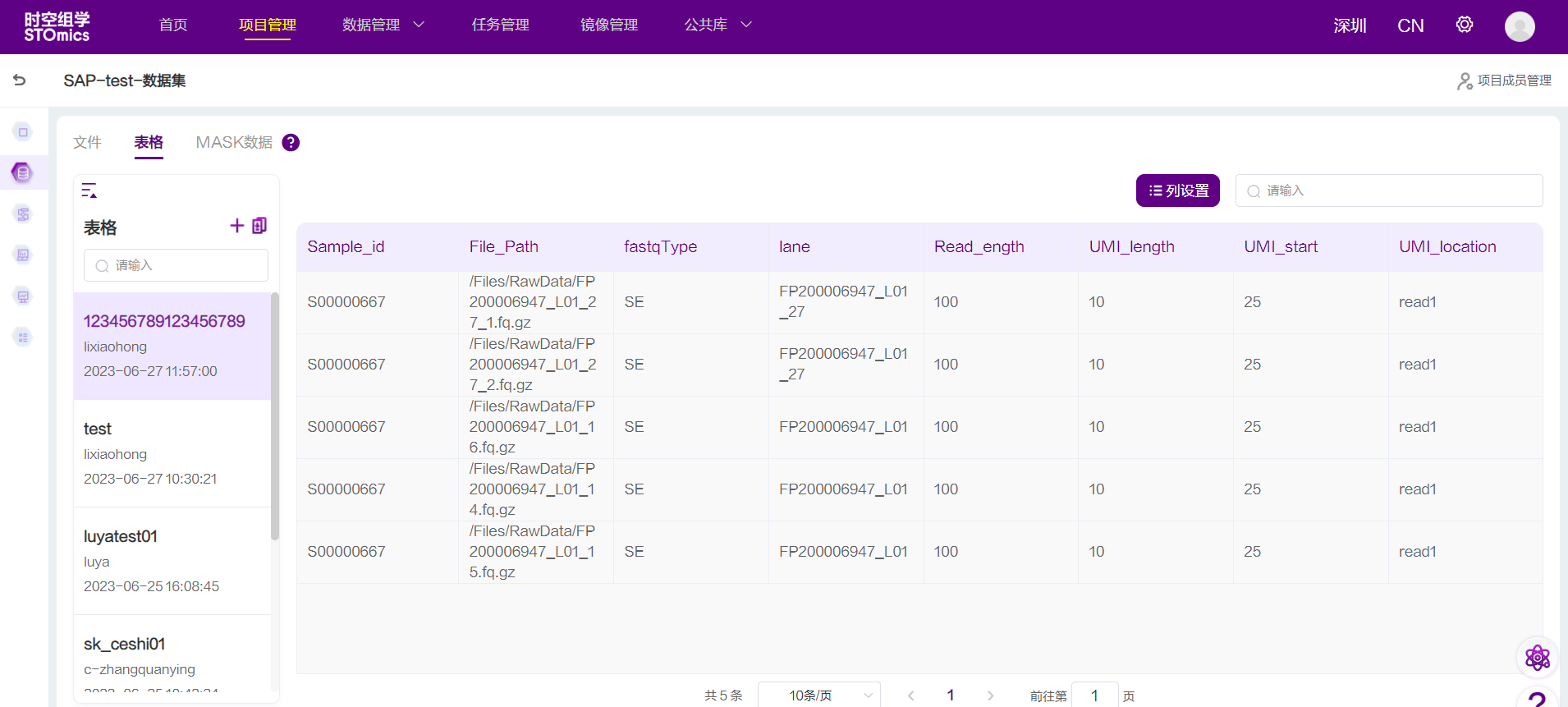Click the sort icon above 表格 list
Screen dimensions: 1568x707
click(89, 191)
